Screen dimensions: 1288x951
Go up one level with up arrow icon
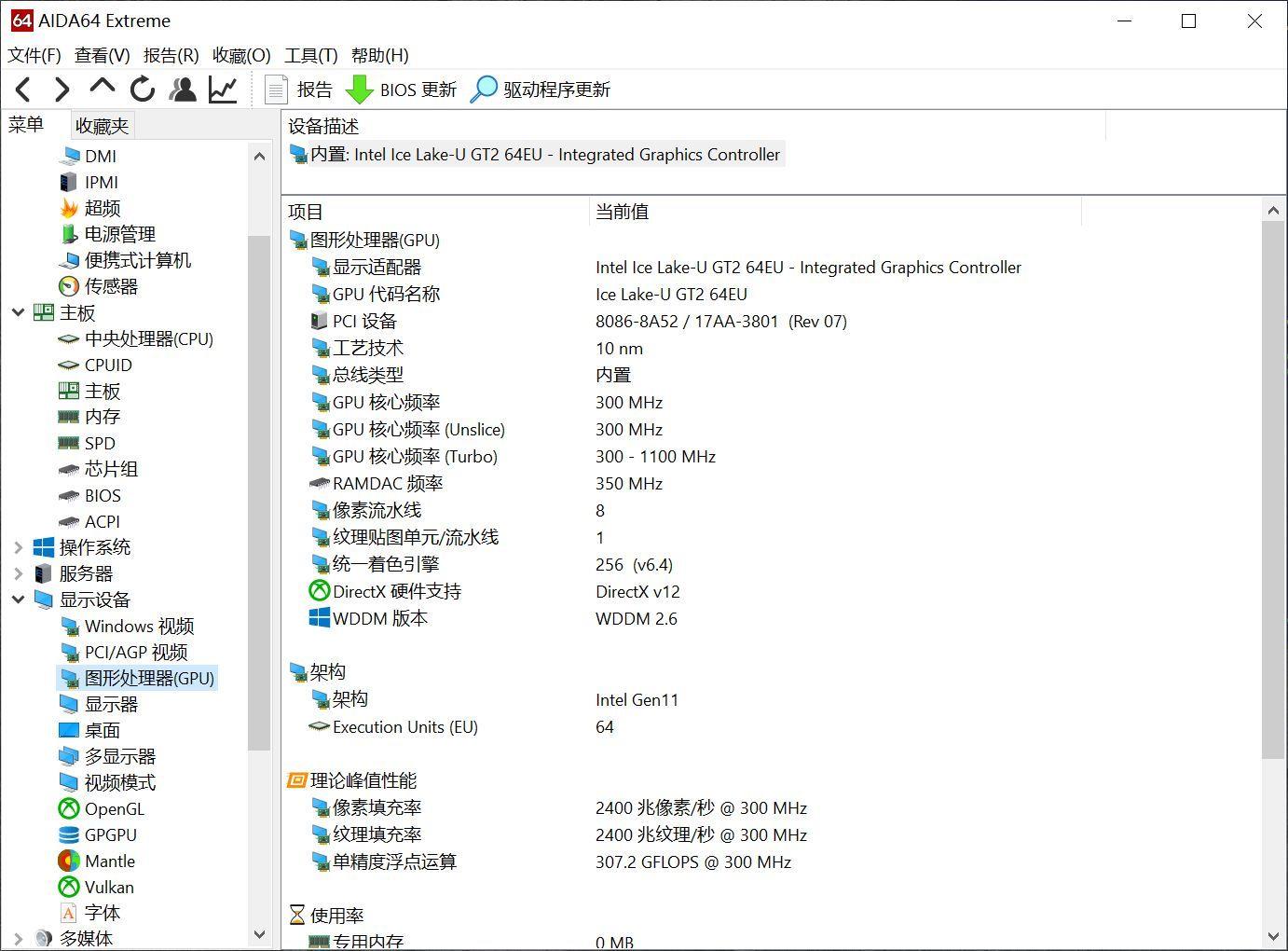(x=102, y=88)
